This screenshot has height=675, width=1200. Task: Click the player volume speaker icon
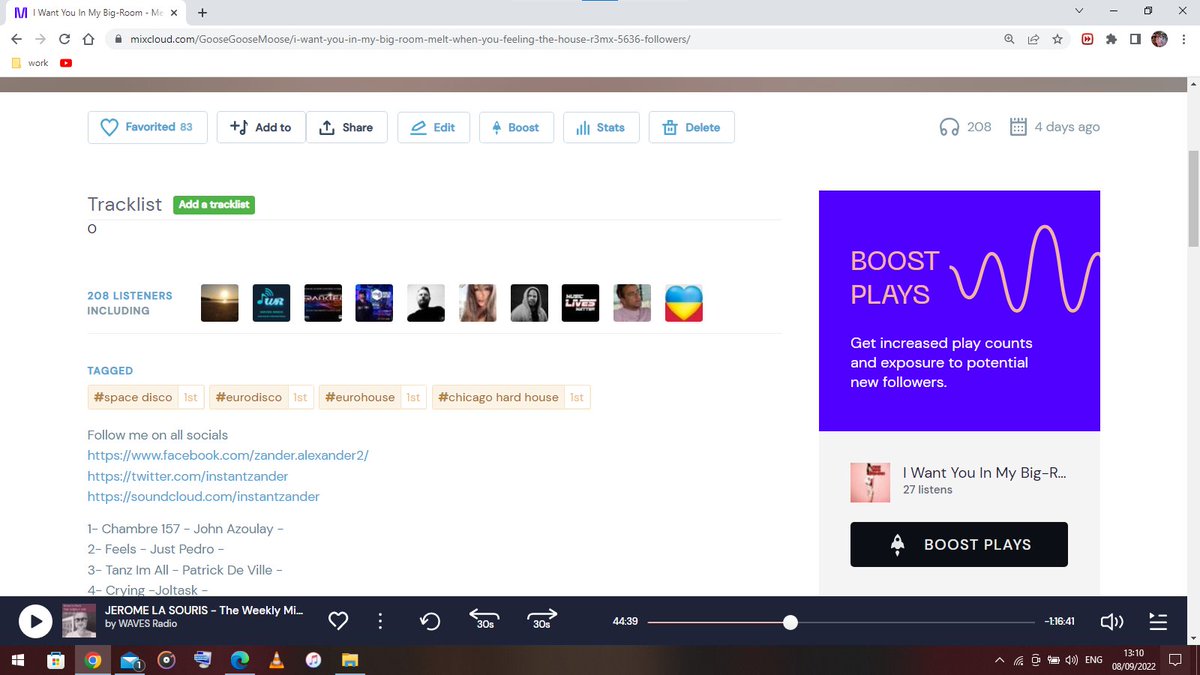[x=1111, y=622]
